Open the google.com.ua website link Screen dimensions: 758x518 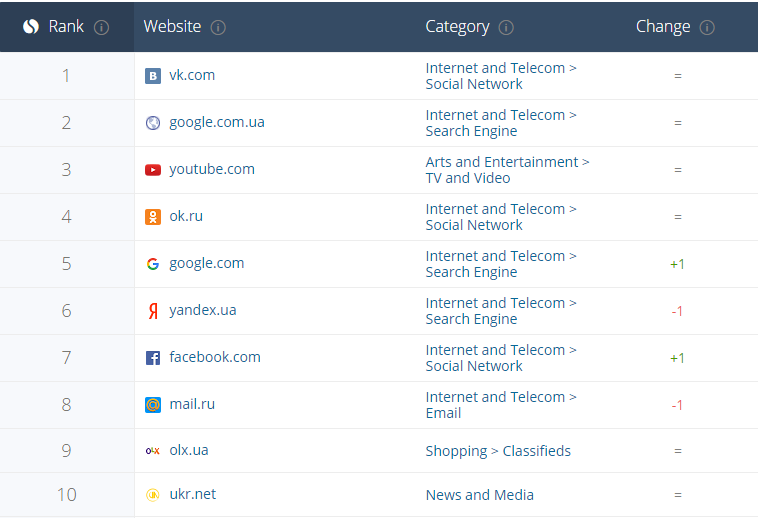coord(216,123)
